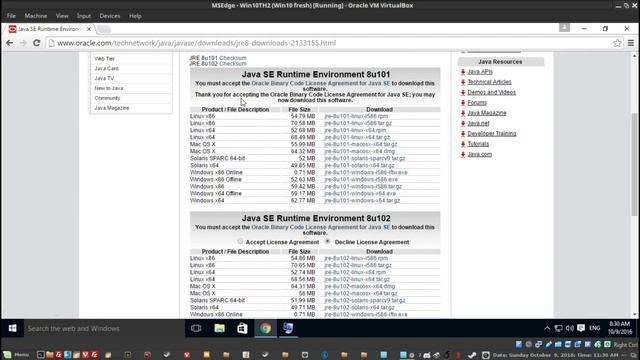Open the guest taskbar clock showing 8:30 AM
Image resolution: width=640 pixels, height=360 pixels.
click(620, 328)
